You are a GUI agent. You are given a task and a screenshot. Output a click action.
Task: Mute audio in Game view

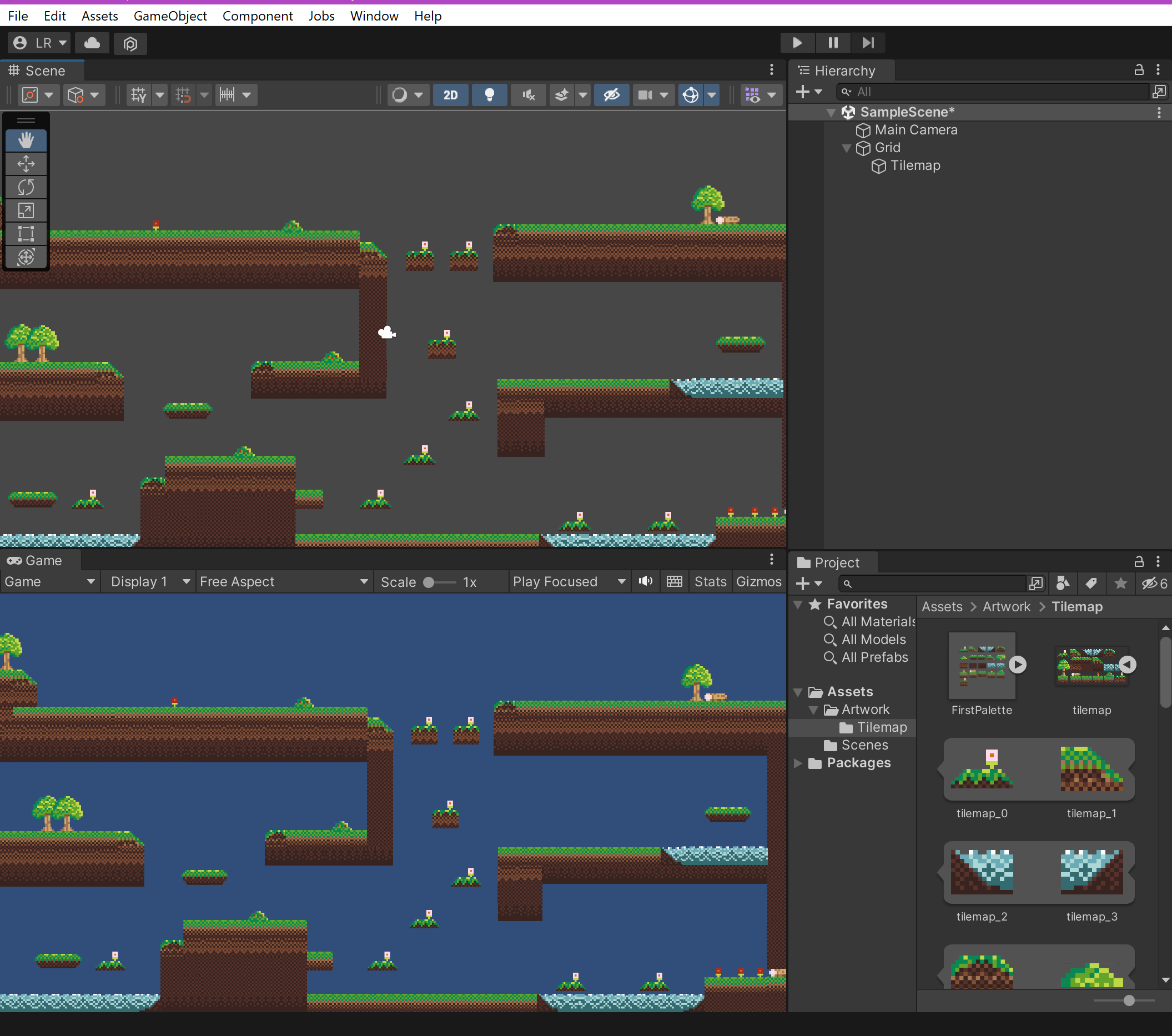pyautogui.click(x=646, y=581)
